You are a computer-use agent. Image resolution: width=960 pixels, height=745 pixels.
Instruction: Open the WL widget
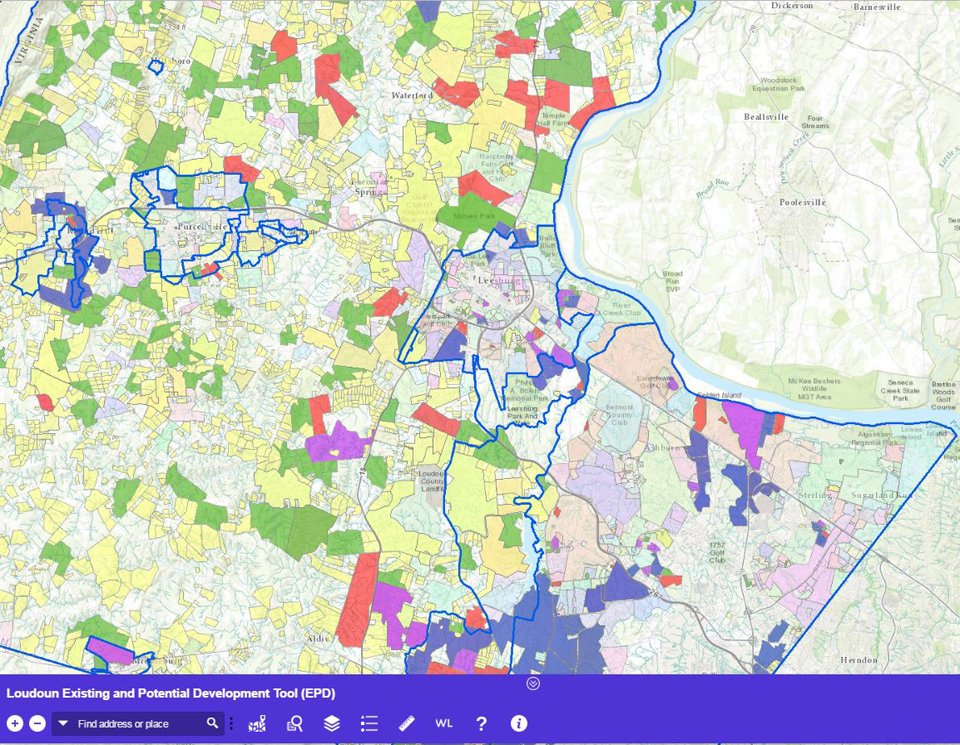pyautogui.click(x=444, y=724)
